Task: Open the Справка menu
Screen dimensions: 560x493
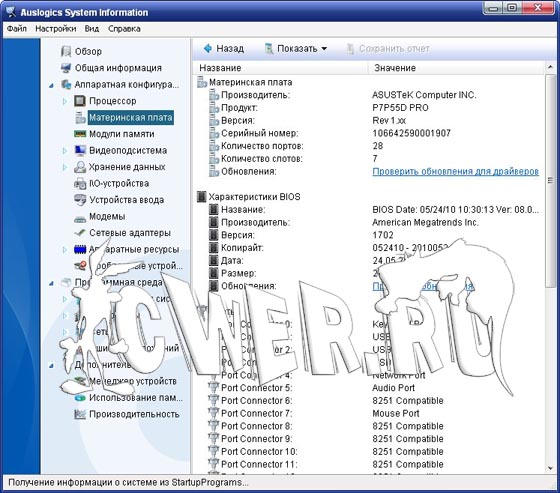Action: pos(124,29)
